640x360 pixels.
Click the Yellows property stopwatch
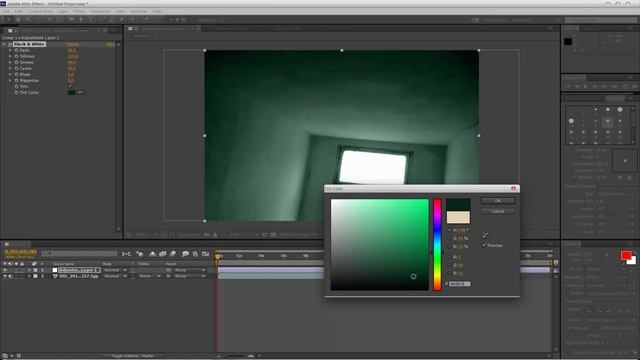pos(16,56)
